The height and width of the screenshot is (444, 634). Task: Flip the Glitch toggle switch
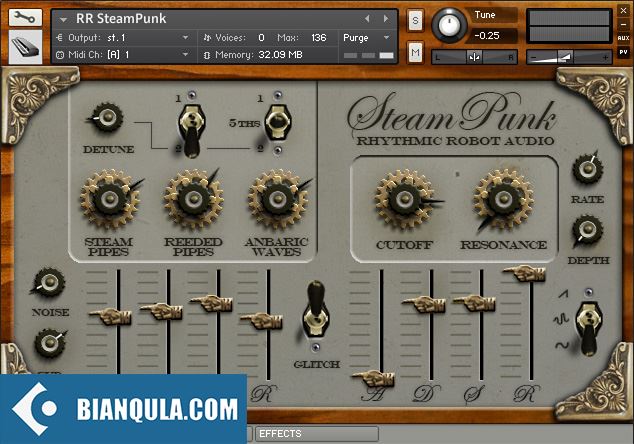pos(315,309)
